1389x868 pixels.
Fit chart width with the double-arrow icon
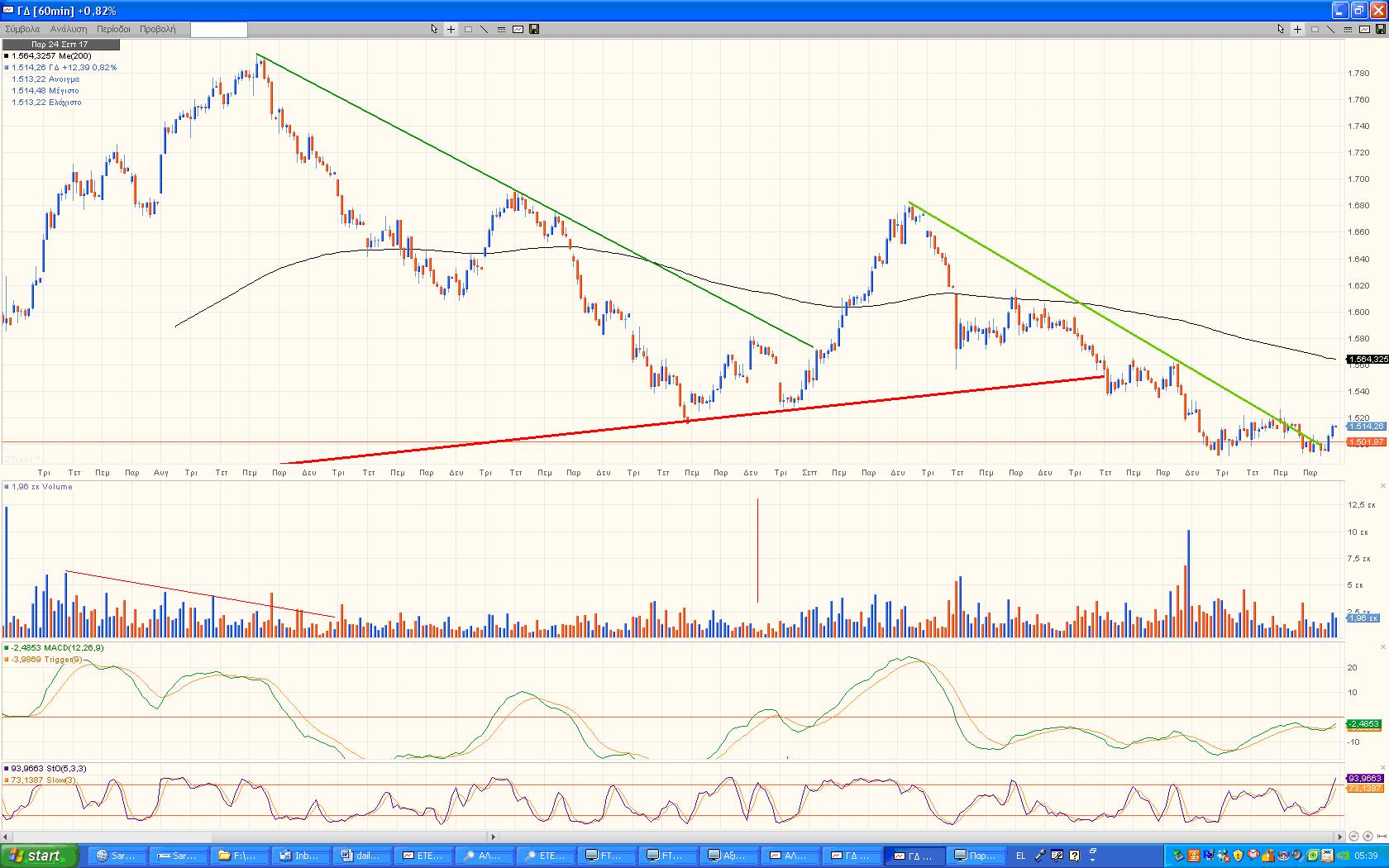tap(1381, 837)
